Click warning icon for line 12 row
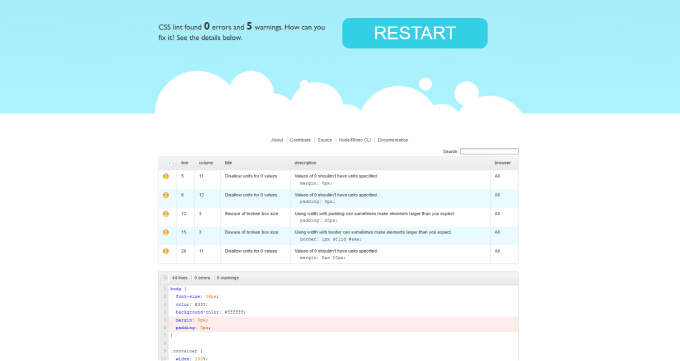680x361 pixels. tap(166, 213)
